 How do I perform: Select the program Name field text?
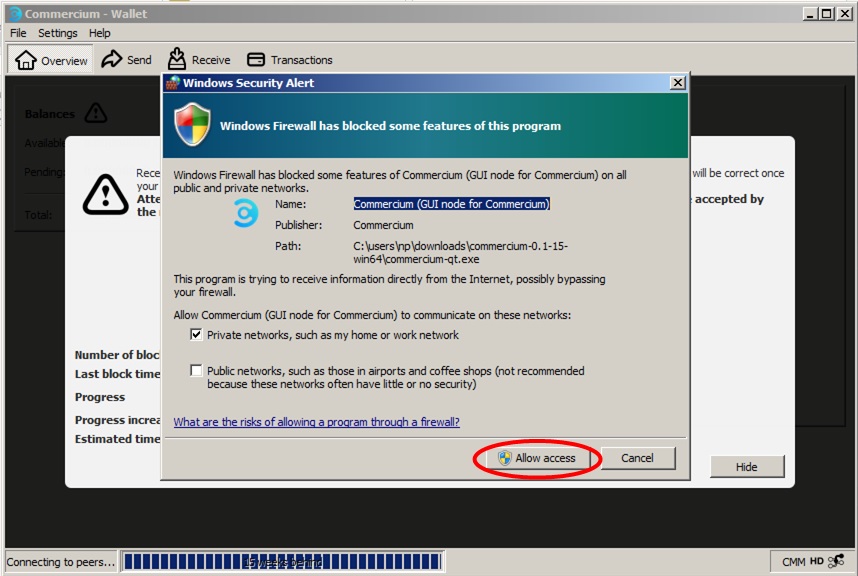tap(451, 204)
